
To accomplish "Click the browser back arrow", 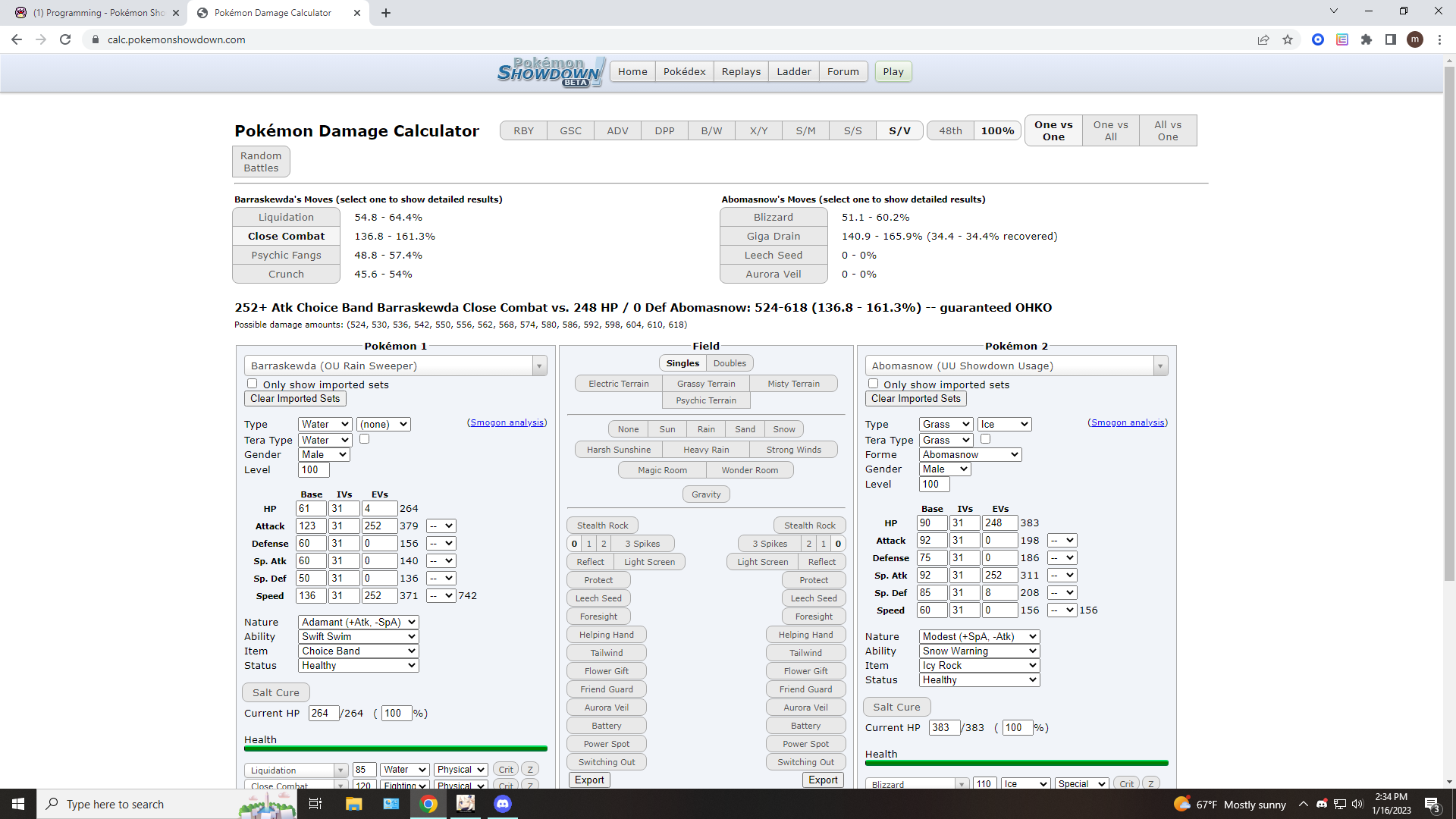I will pyautogui.click(x=17, y=39).
